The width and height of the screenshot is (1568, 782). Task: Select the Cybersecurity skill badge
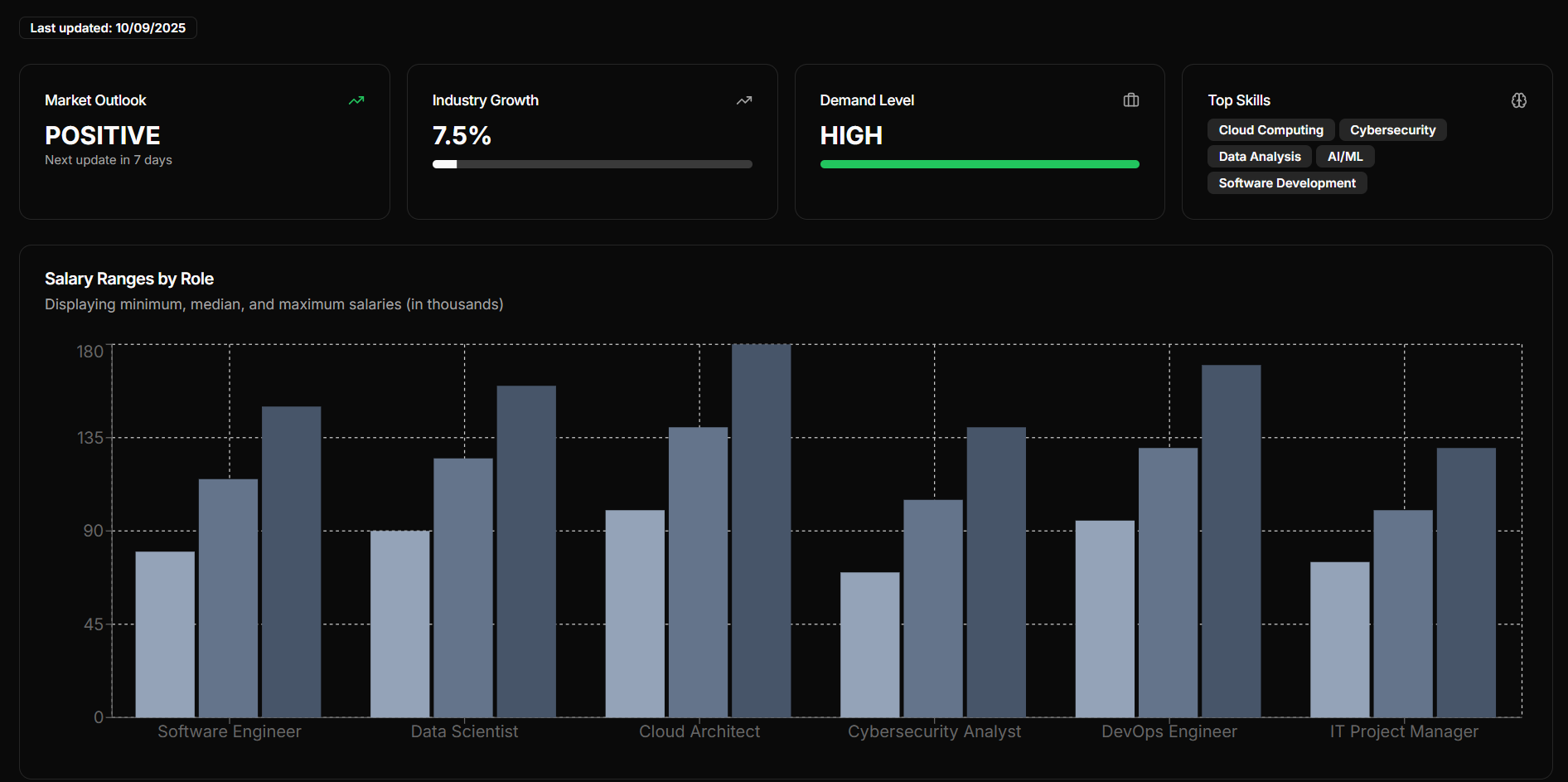click(1392, 130)
